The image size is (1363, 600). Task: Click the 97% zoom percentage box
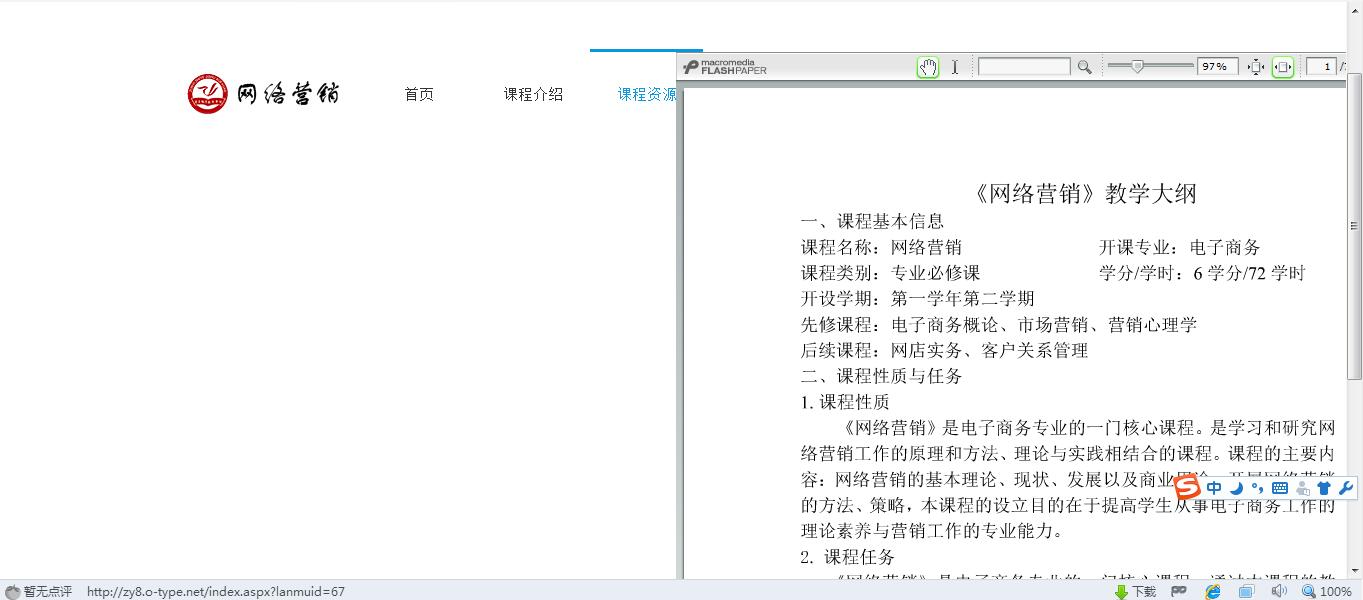coord(1218,67)
